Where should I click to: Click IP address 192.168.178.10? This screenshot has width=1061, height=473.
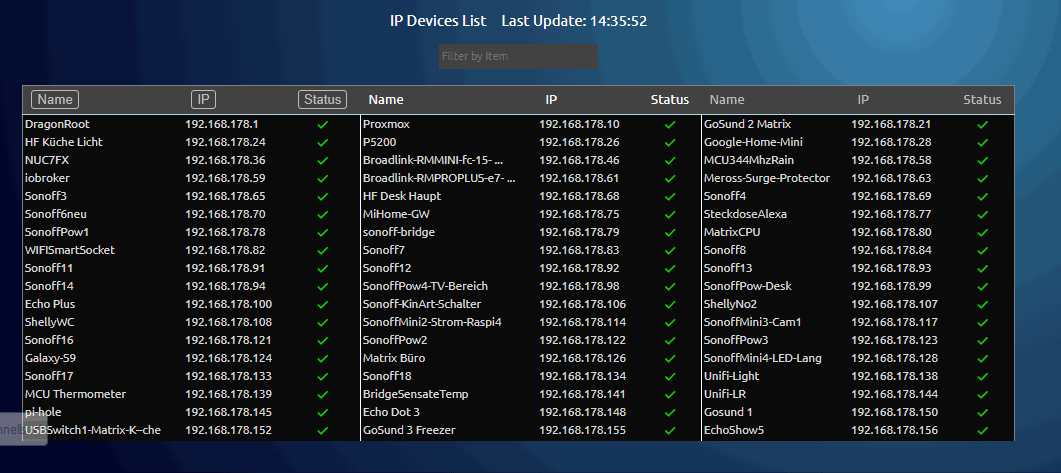(x=579, y=125)
